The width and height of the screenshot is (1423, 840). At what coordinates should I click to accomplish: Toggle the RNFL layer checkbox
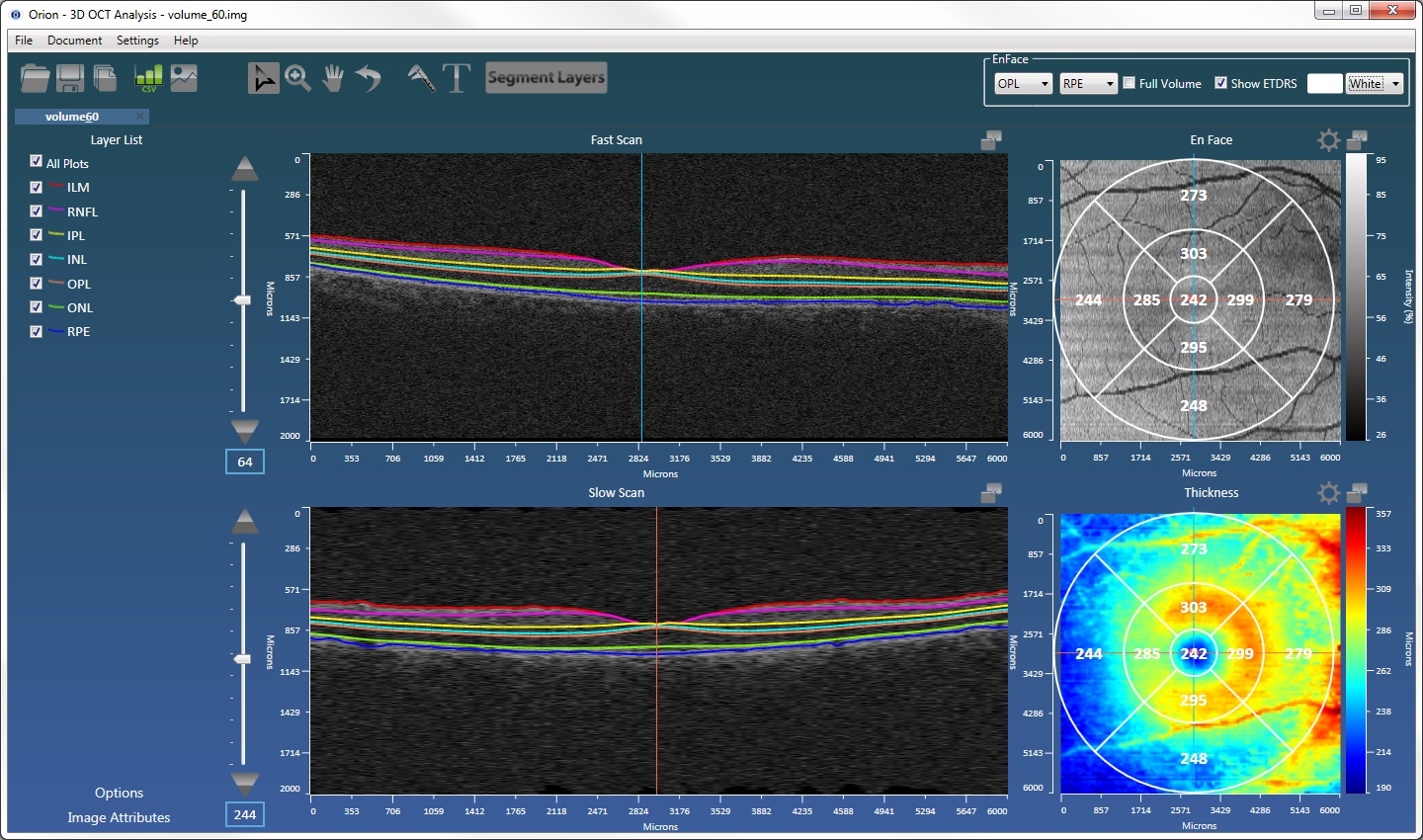(37, 211)
